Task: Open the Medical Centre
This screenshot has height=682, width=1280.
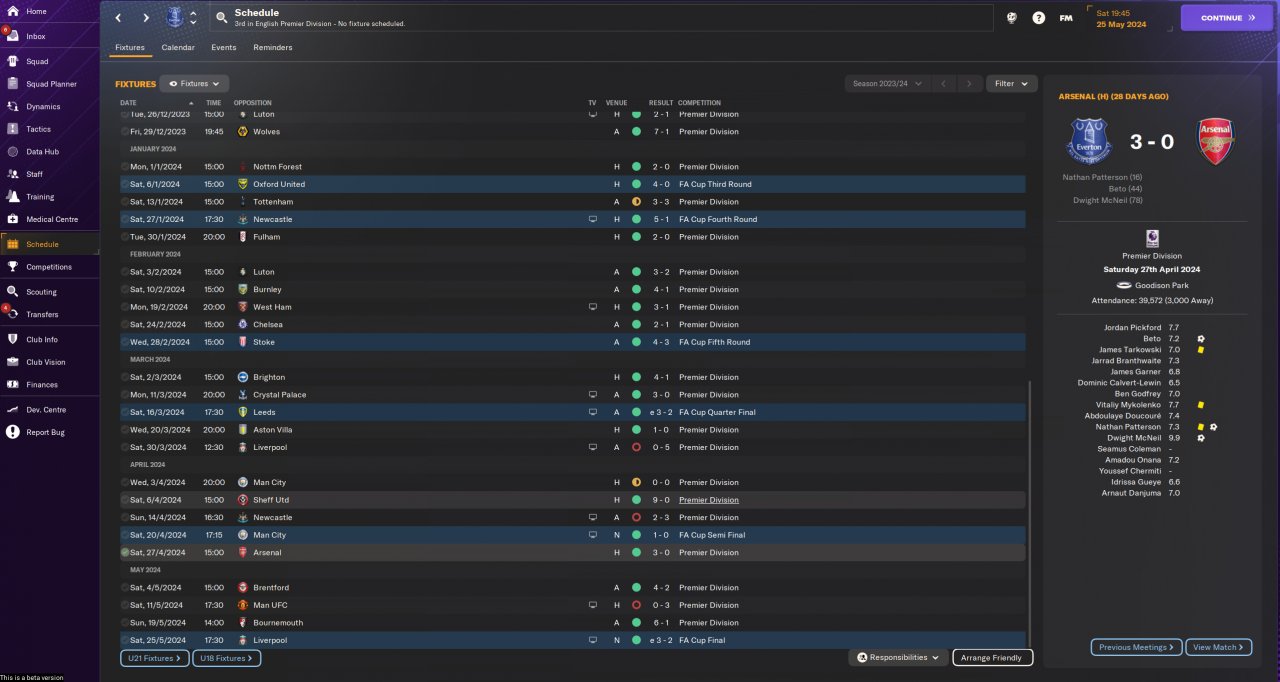Action: [x=49, y=219]
